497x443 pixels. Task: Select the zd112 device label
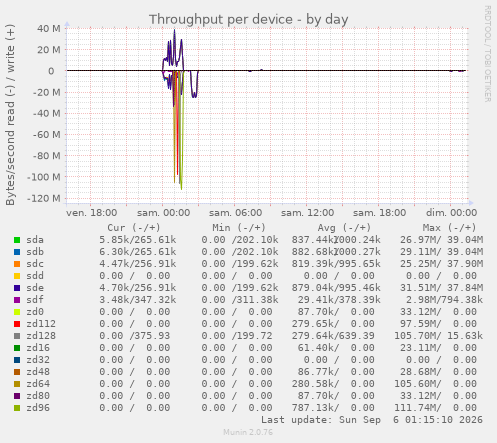41,324
